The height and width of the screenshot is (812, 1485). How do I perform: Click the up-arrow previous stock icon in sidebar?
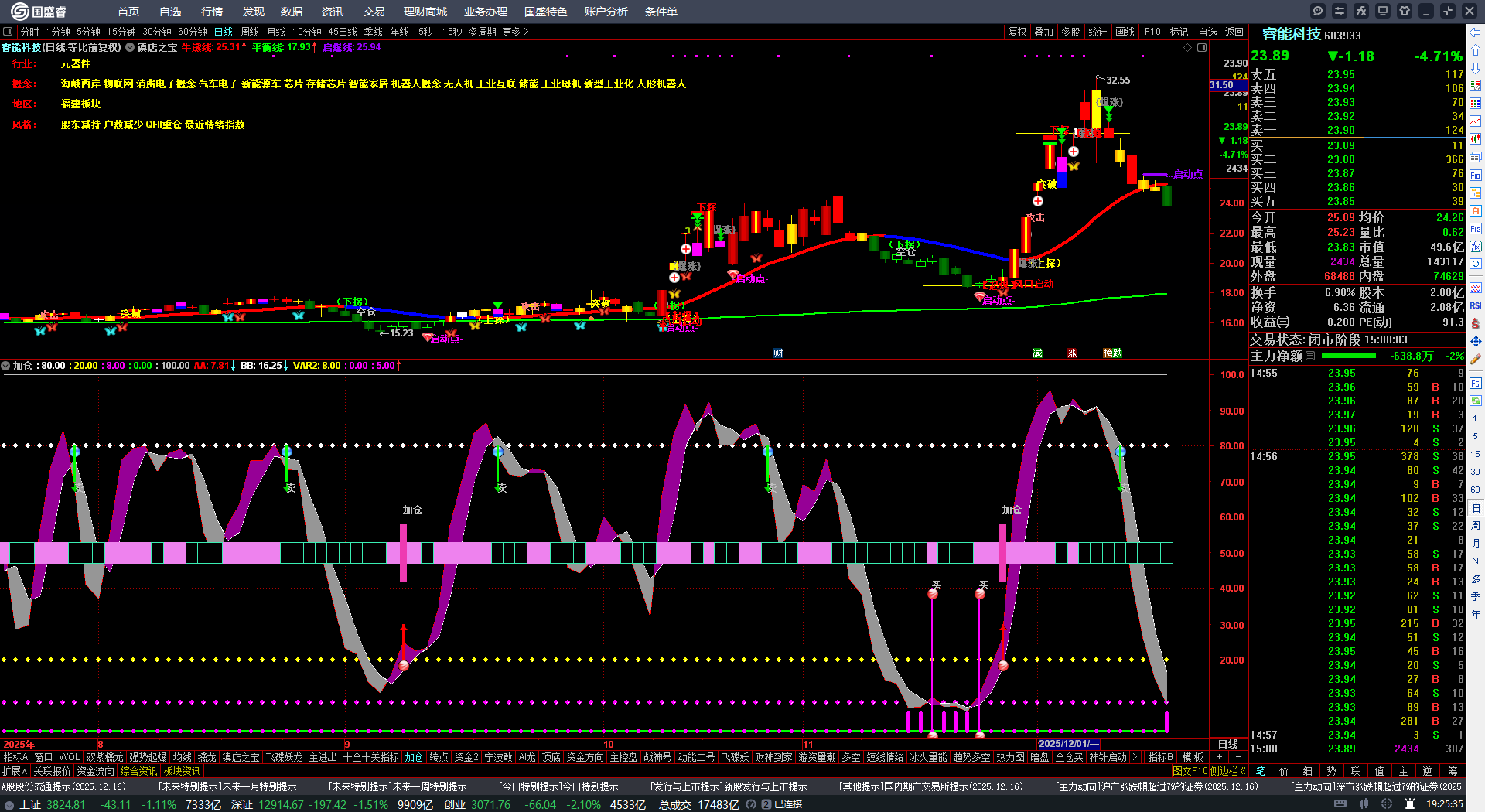1476,50
